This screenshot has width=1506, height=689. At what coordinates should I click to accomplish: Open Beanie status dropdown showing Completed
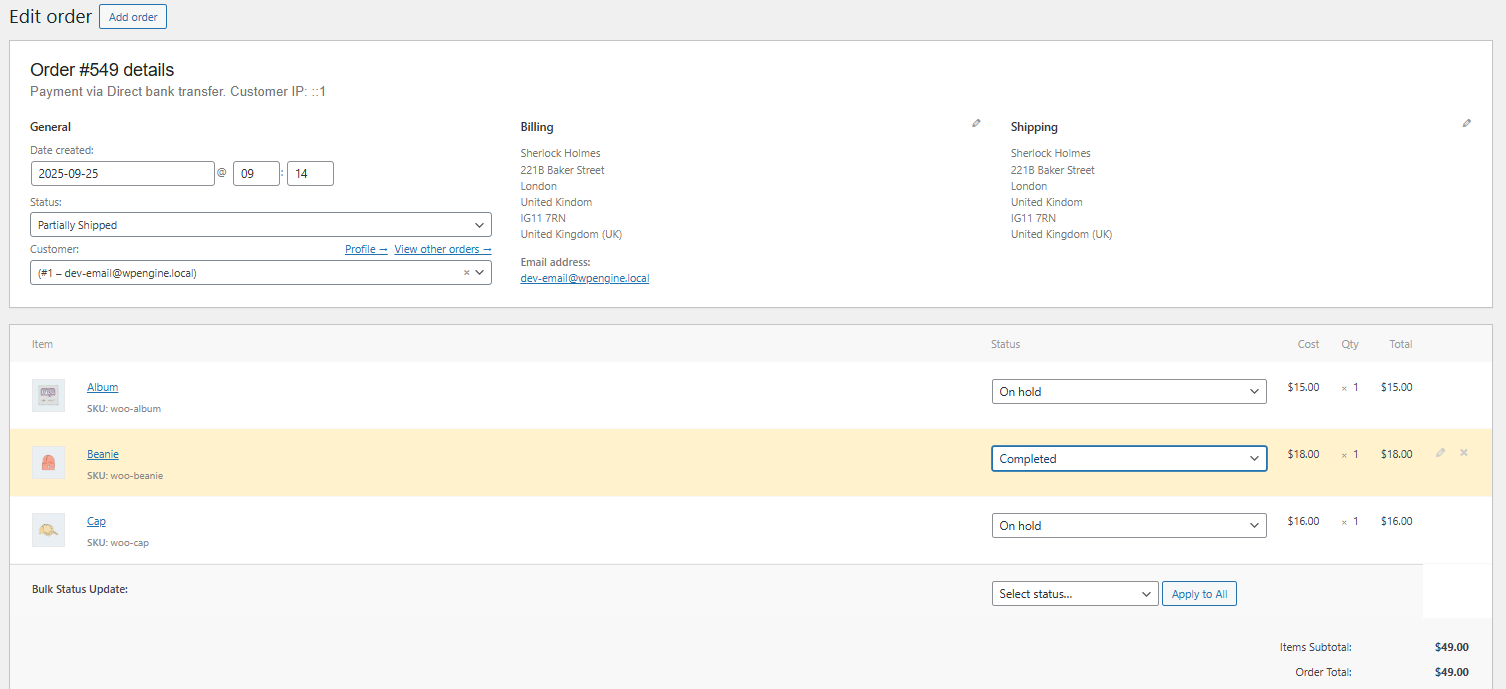[1128, 459]
